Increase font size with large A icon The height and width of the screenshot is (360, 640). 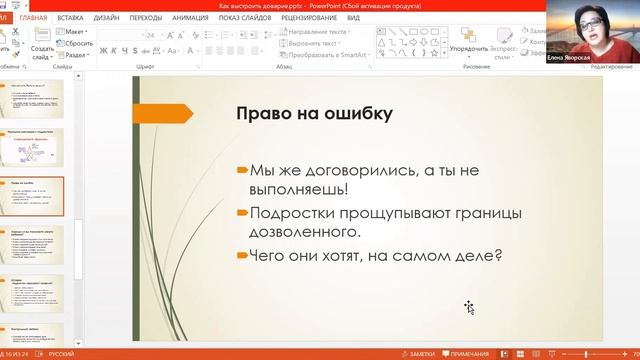coord(171,36)
